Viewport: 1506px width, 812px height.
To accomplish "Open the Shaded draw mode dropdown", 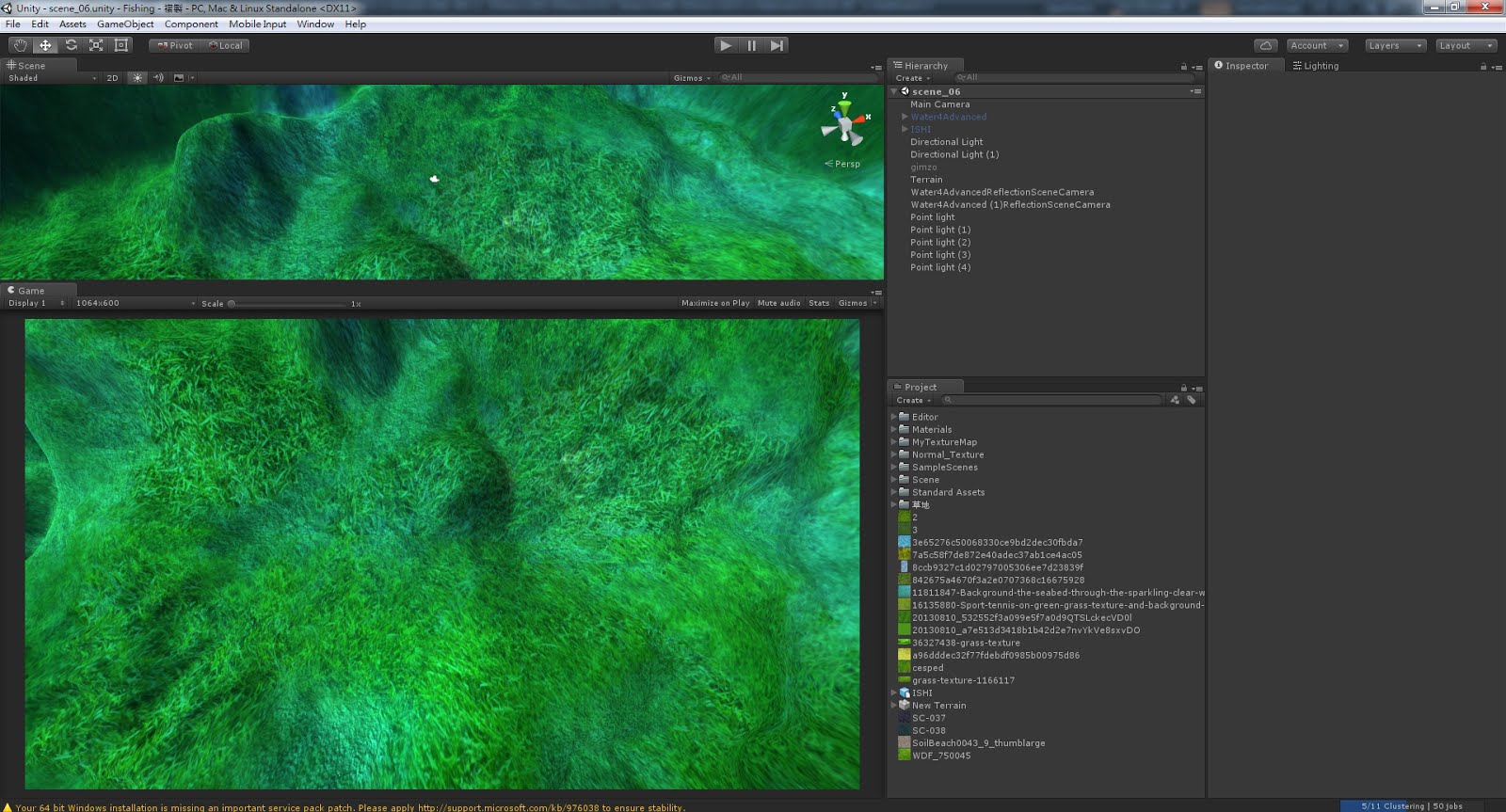I will coord(52,78).
